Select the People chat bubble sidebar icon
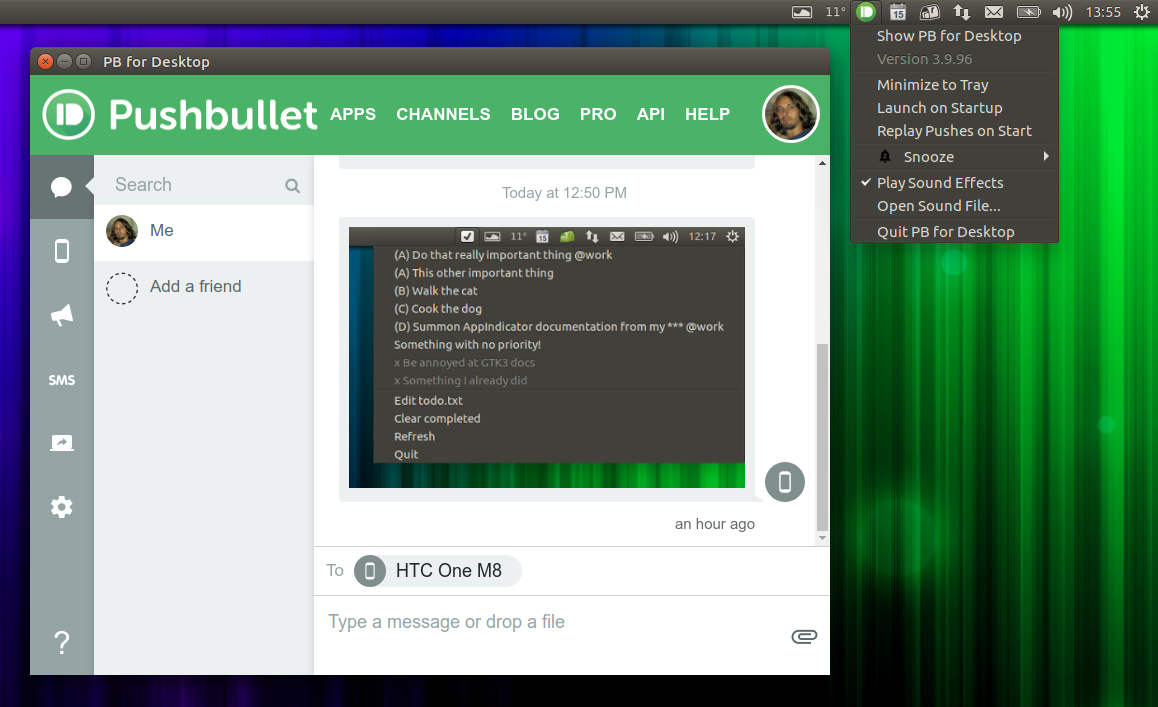This screenshot has height=707, width=1158. click(61, 187)
